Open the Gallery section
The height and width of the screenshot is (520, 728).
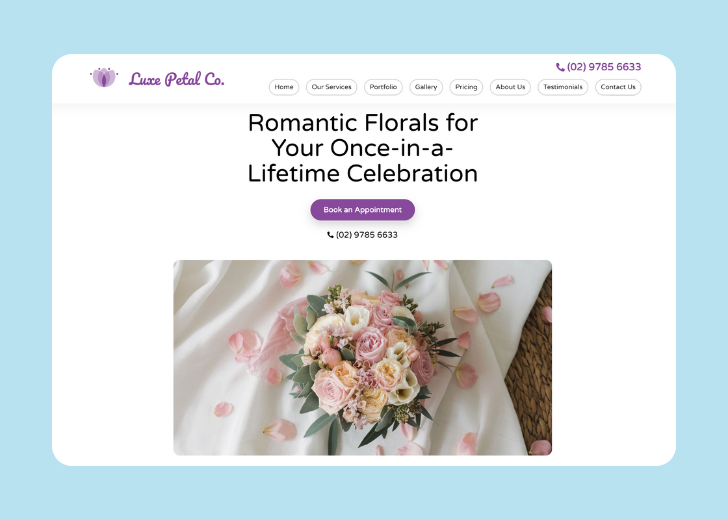click(426, 87)
